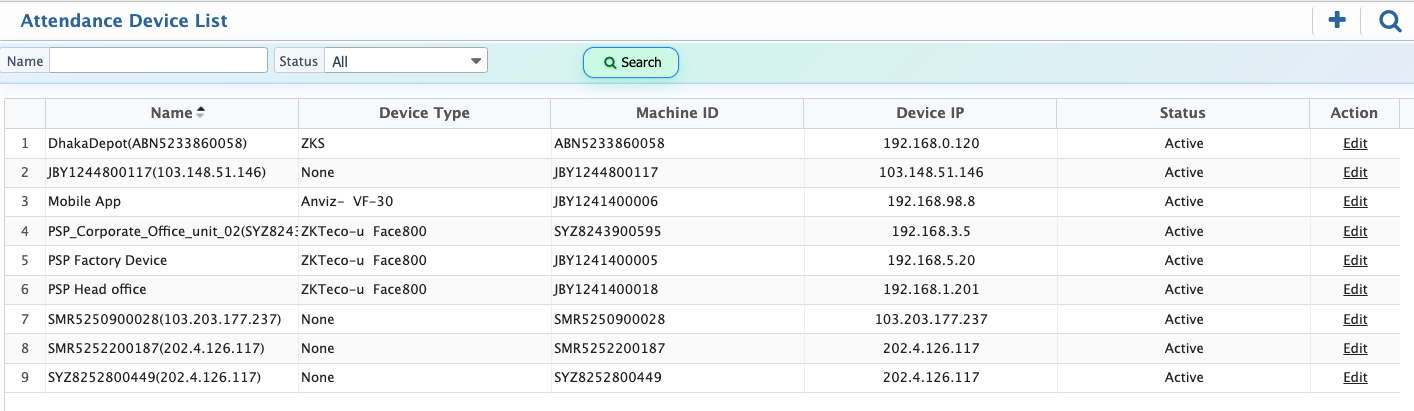Click the Status column header
Viewport: 1414px width, 411px height.
(x=1182, y=113)
